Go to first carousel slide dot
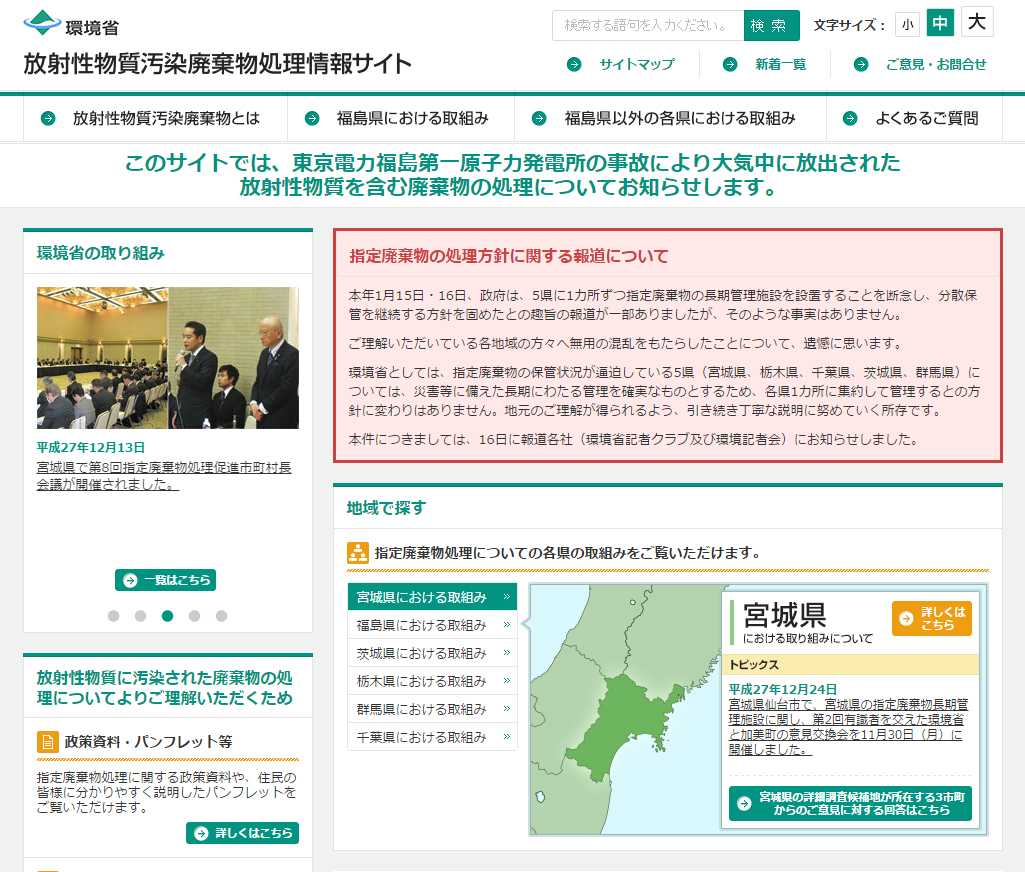 [114, 616]
